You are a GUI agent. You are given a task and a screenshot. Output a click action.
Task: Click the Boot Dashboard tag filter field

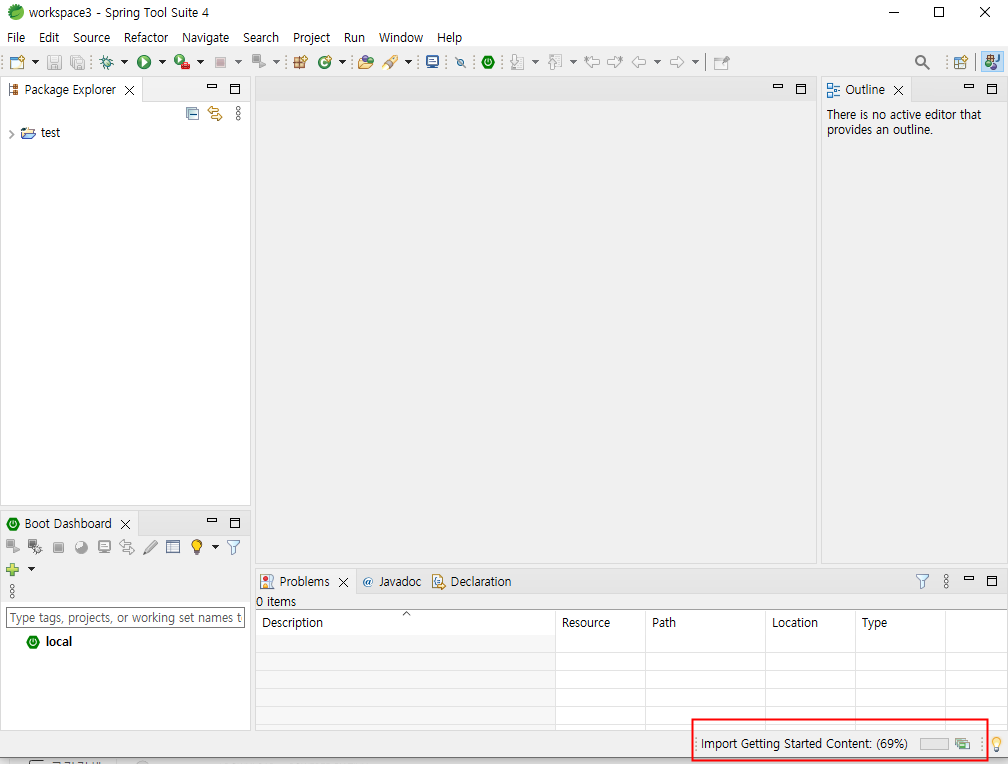coord(125,617)
